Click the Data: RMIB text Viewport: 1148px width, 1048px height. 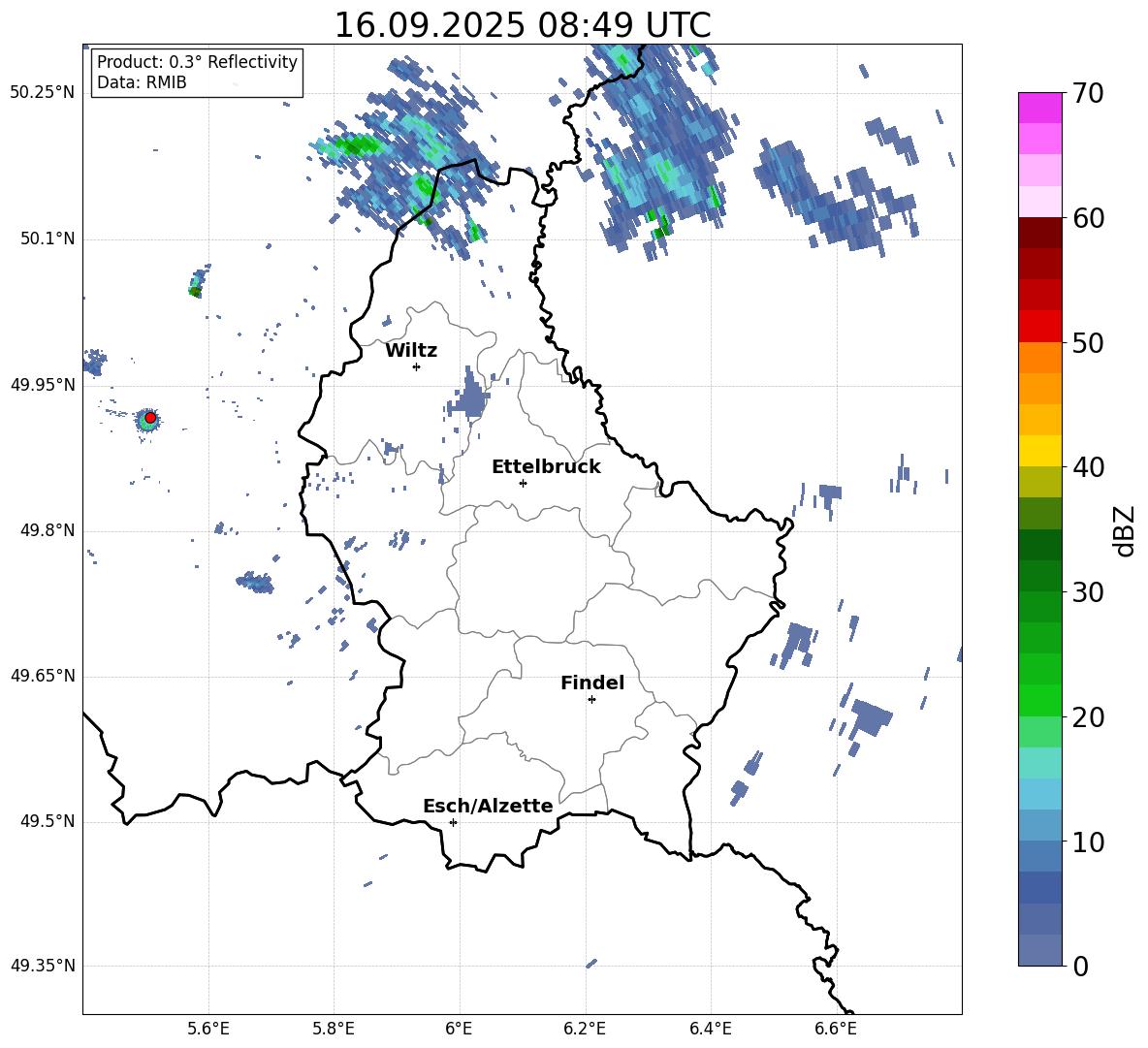tap(142, 82)
